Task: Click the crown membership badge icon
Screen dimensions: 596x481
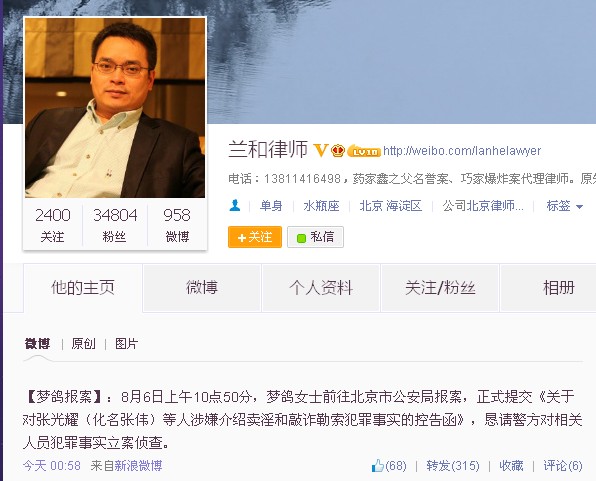Action: (338, 151)
